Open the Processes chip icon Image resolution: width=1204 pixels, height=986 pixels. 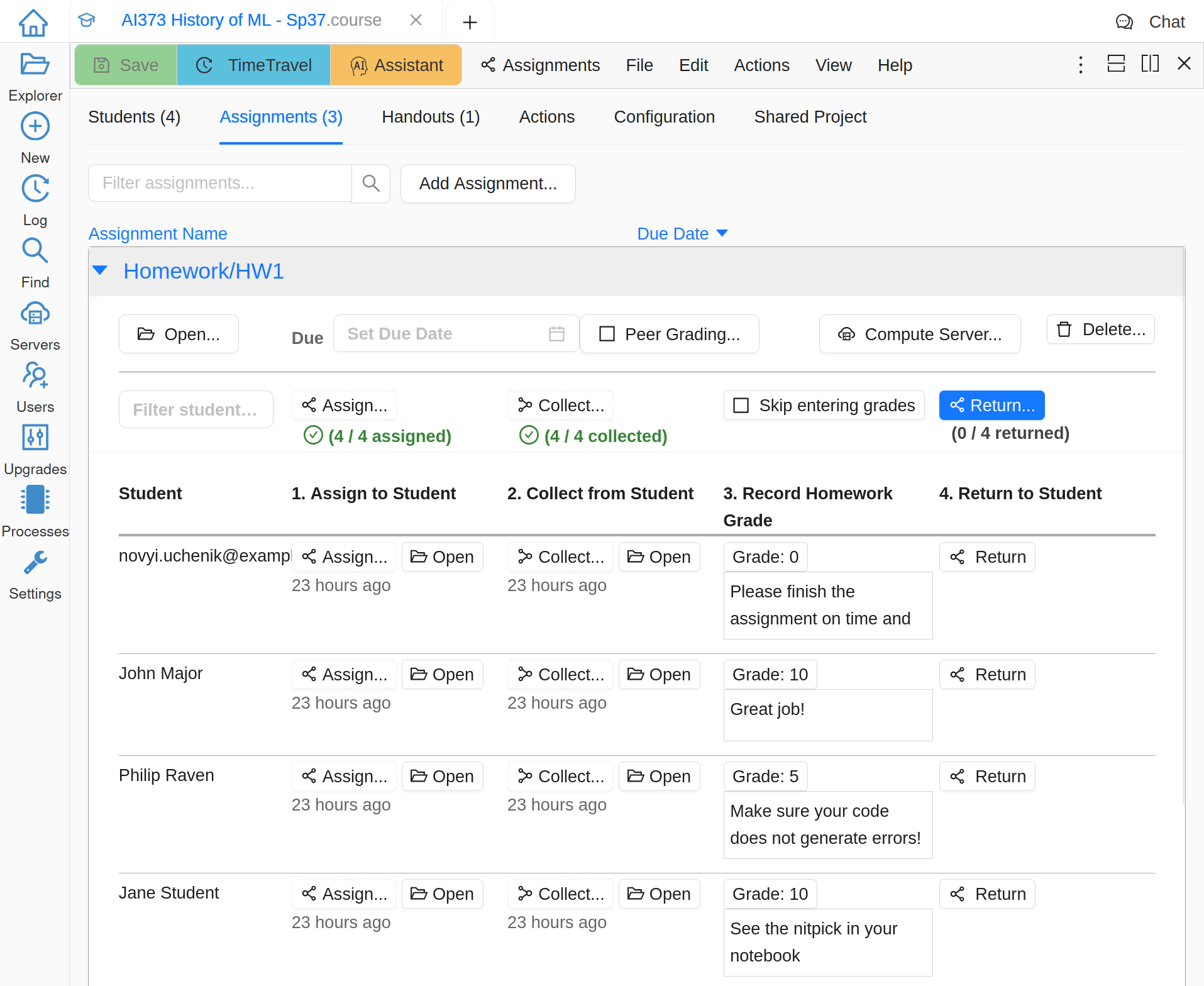pyautogui.click(x=35, y=501)
